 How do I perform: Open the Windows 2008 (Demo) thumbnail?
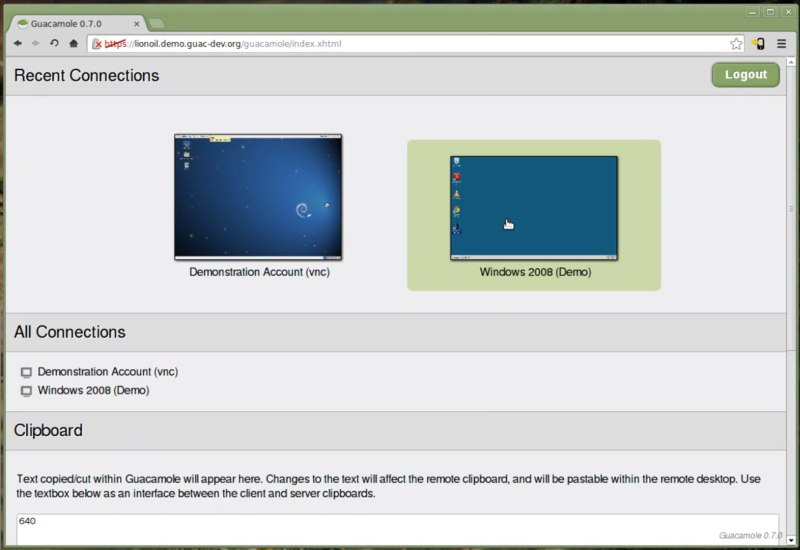click(x=534, y=208)
